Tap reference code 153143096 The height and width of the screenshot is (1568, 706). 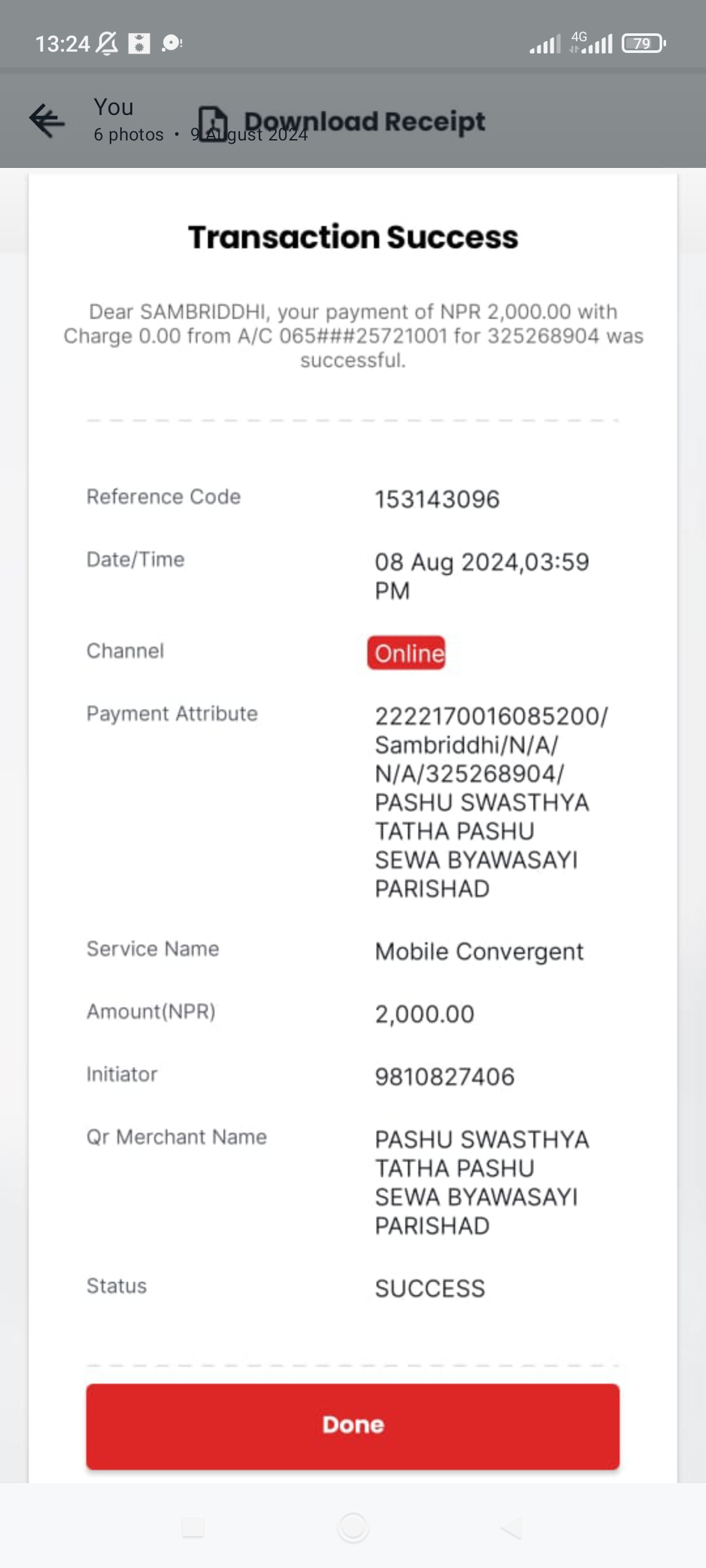437,500
